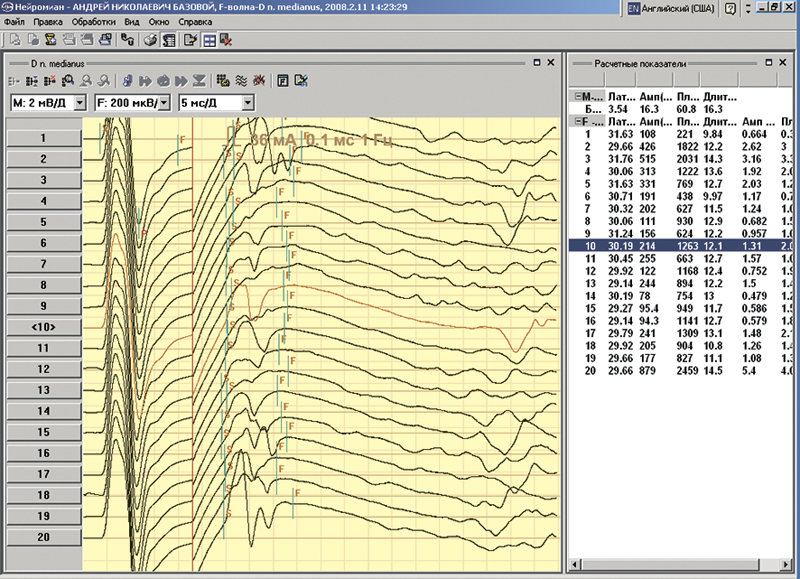Image resolution: width=800 pixels, height=579 pixels.
Task: Click the blue folder card-file icon
Action: (x=105, y=40)
